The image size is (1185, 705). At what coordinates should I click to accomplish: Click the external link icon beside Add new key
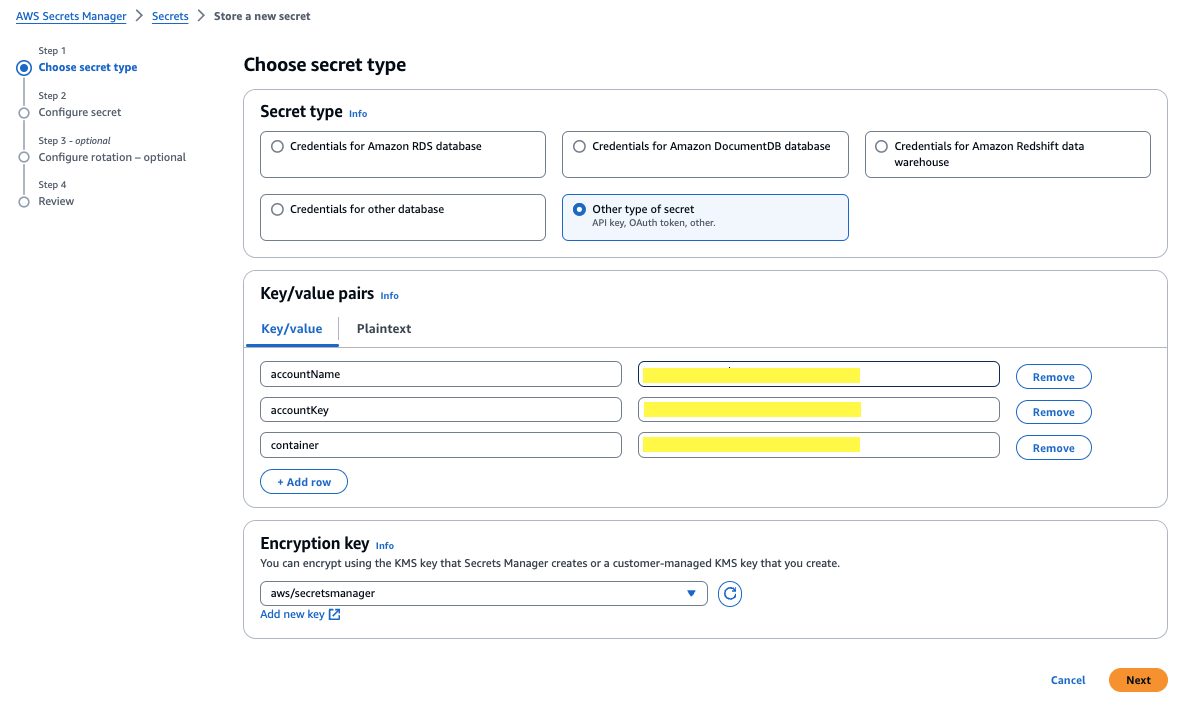tap(335, 614)
